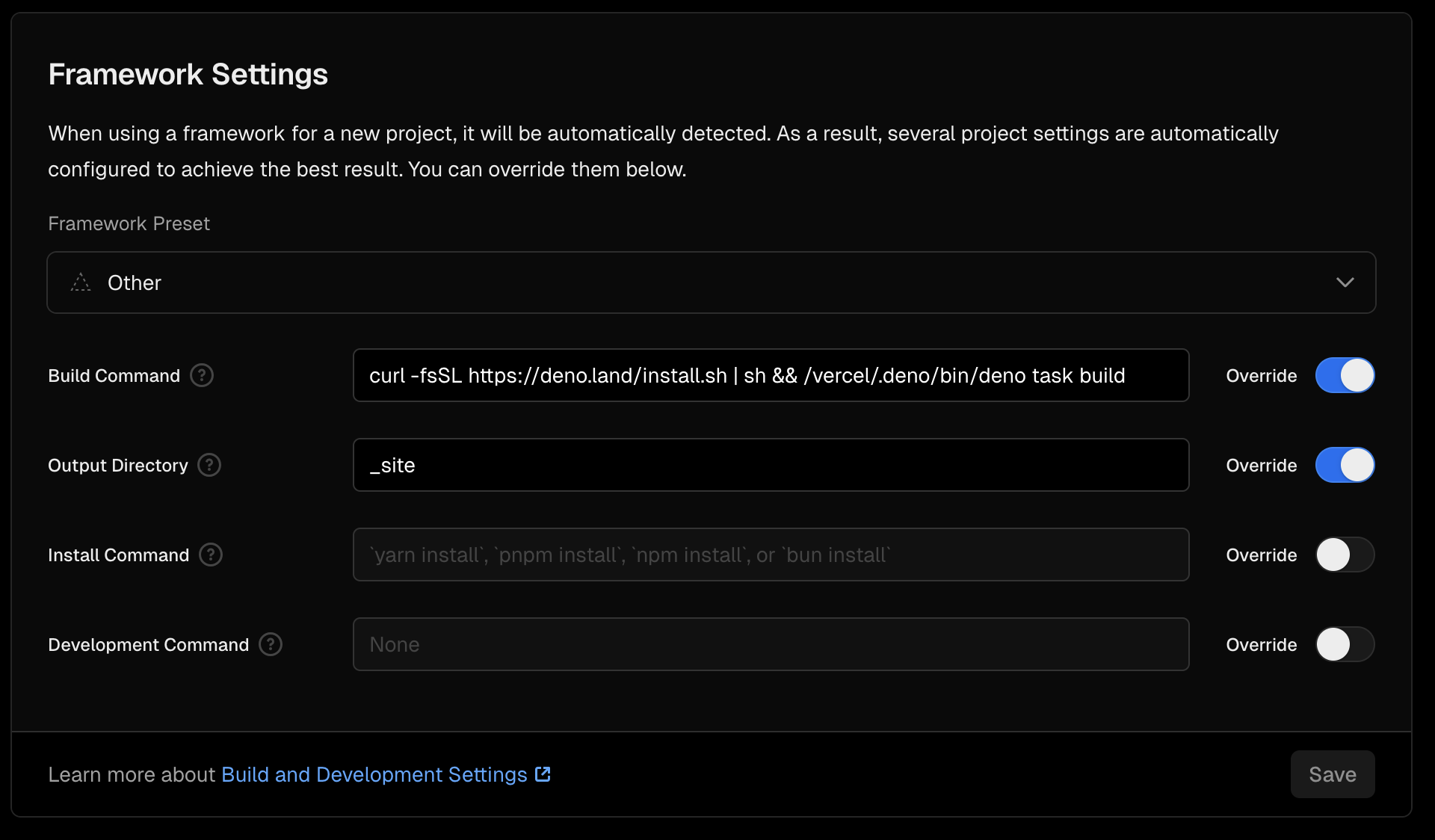Click the Override label next to Build Command
The width and height of the screenshot is (1435, 840).
pos(1261,375)
